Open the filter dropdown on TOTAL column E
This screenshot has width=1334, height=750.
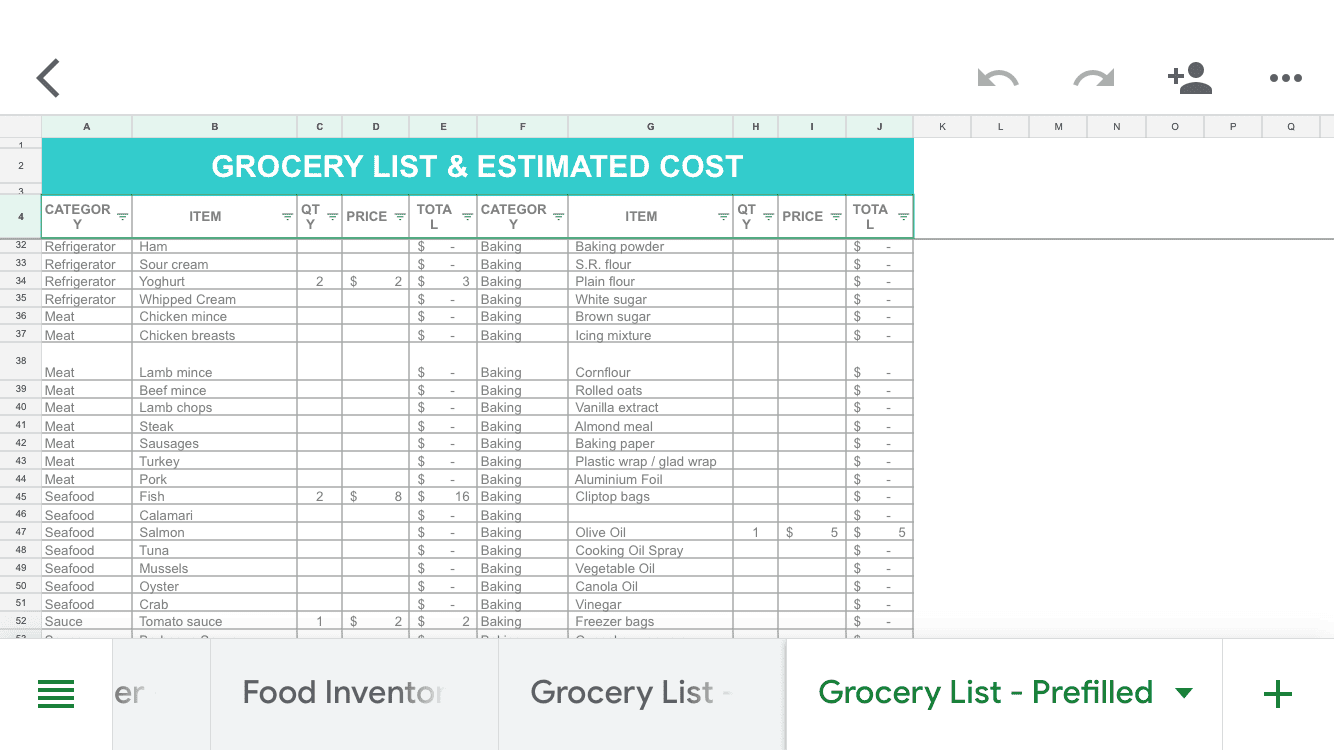click(x=467, y=215)
